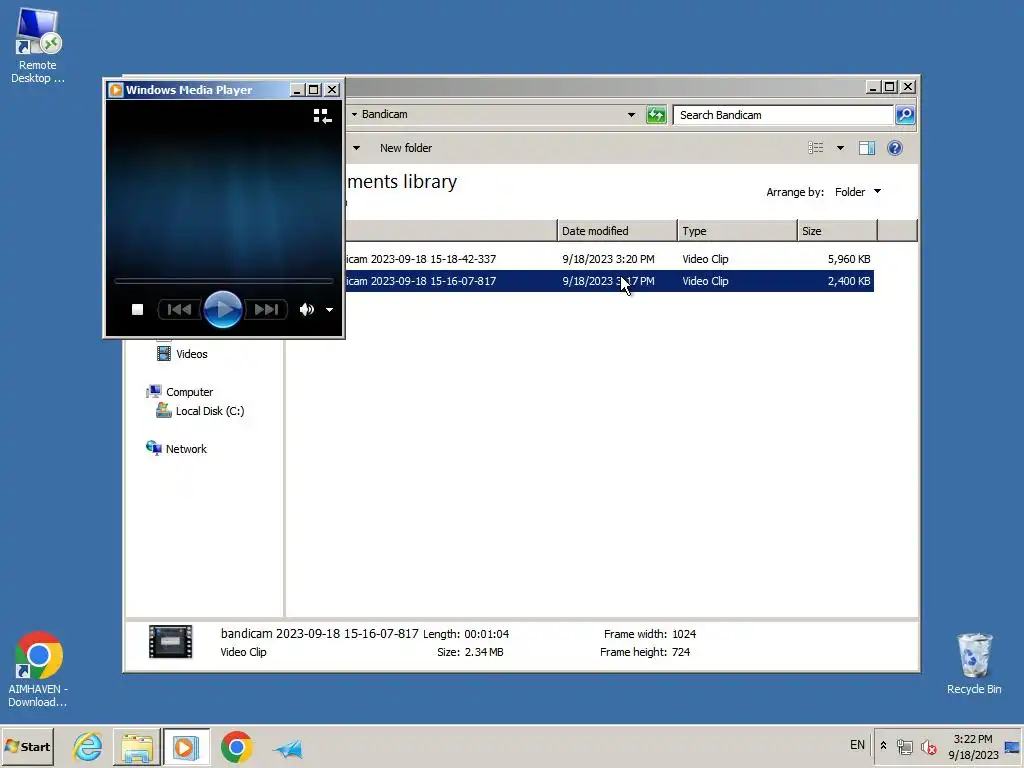Open volume dropdown arrow in Media Player
The height and width of the screenshot is (768, 1024).
click(x=330, y=310)
